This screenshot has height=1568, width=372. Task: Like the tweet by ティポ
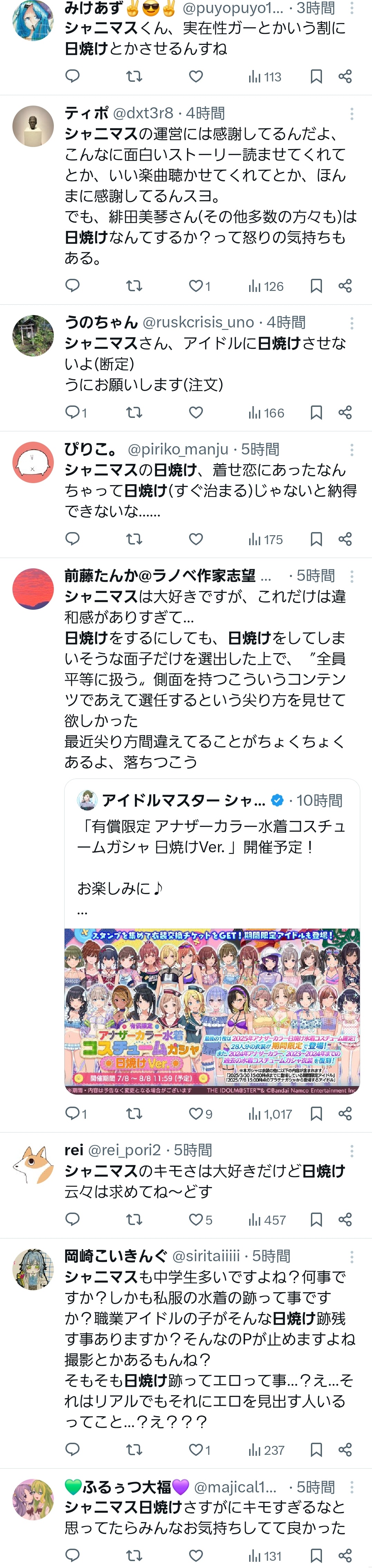coord(199,286)
